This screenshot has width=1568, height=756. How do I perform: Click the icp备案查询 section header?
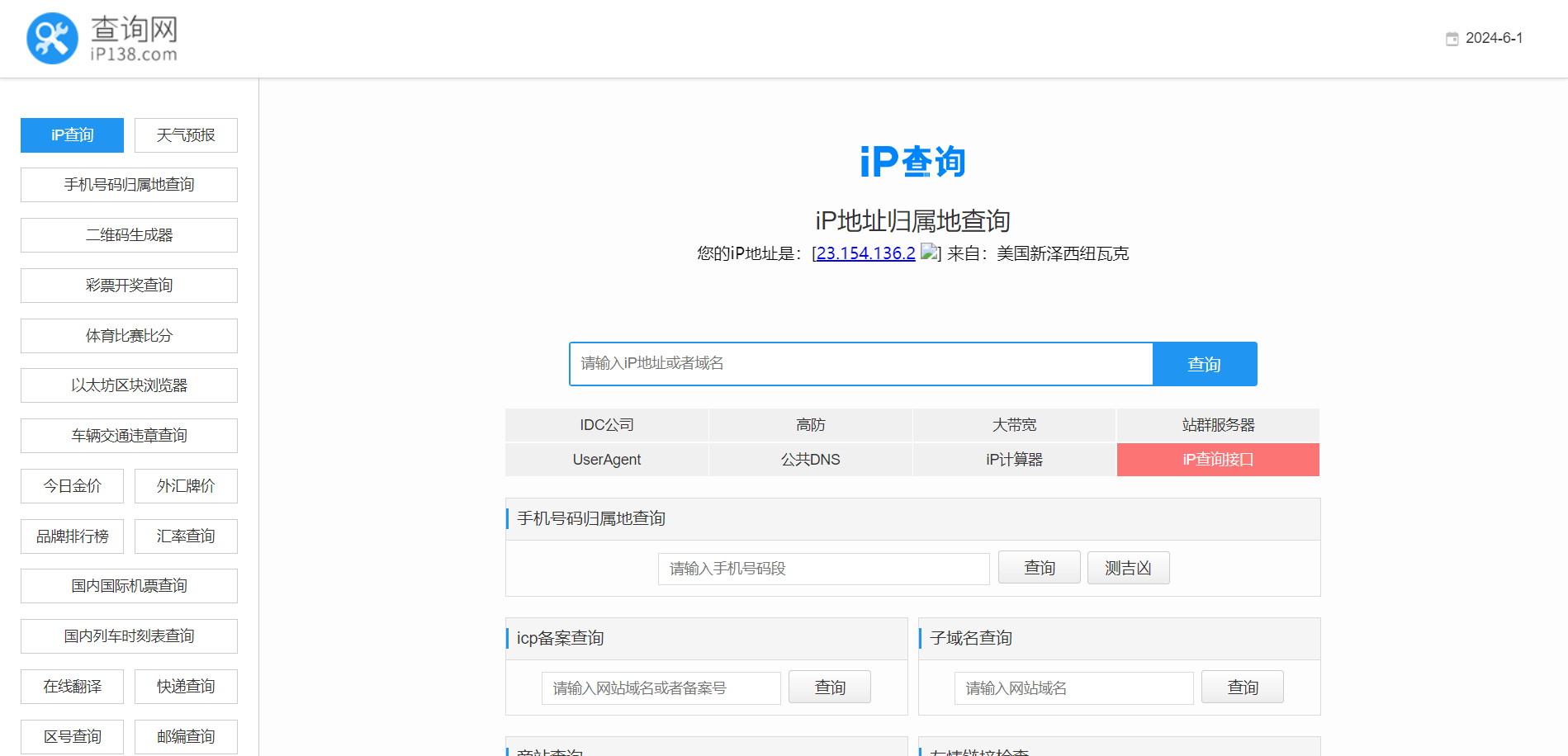pos(561,638)
